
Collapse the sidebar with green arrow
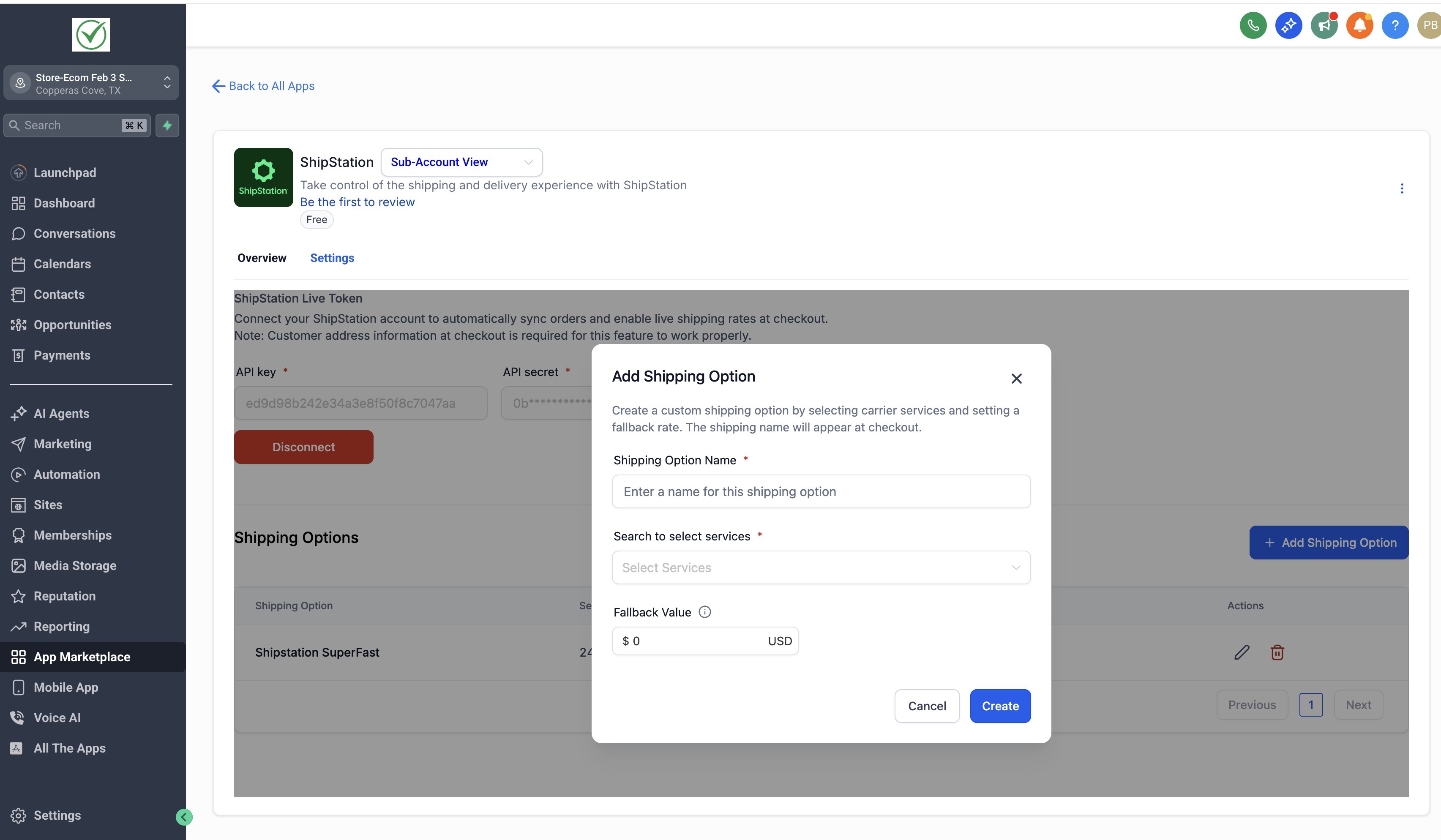(x=184, y=817)
